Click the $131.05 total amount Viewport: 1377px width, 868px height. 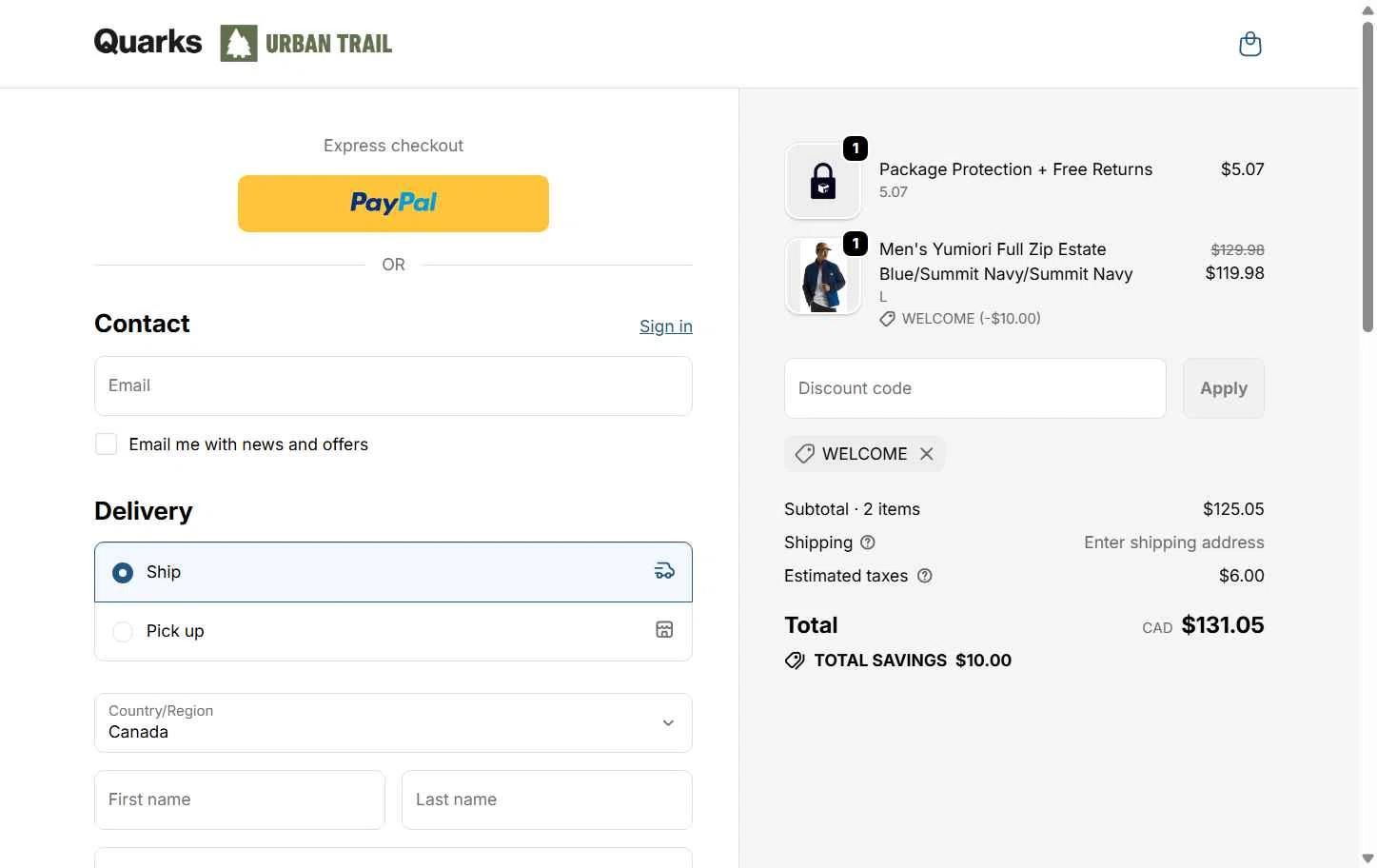click(1223, 625)
